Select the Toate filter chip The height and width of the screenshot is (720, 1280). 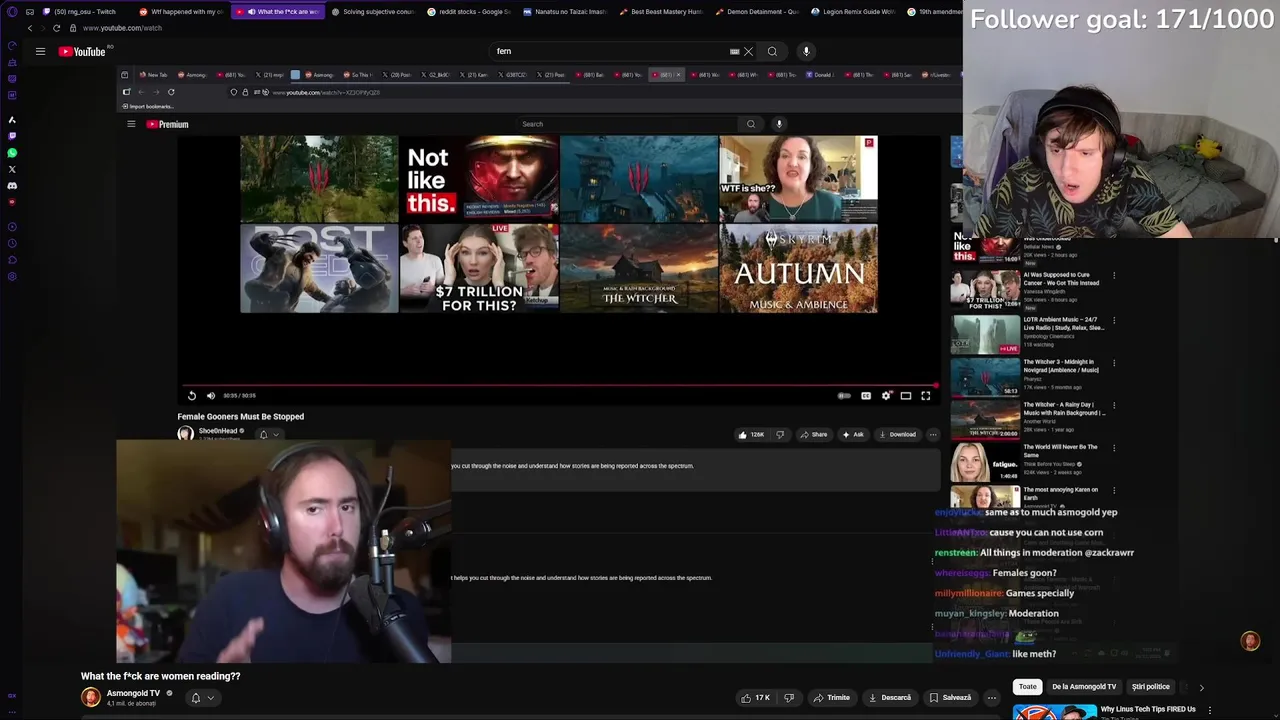pyautogui.click(x=1028, y=687)
